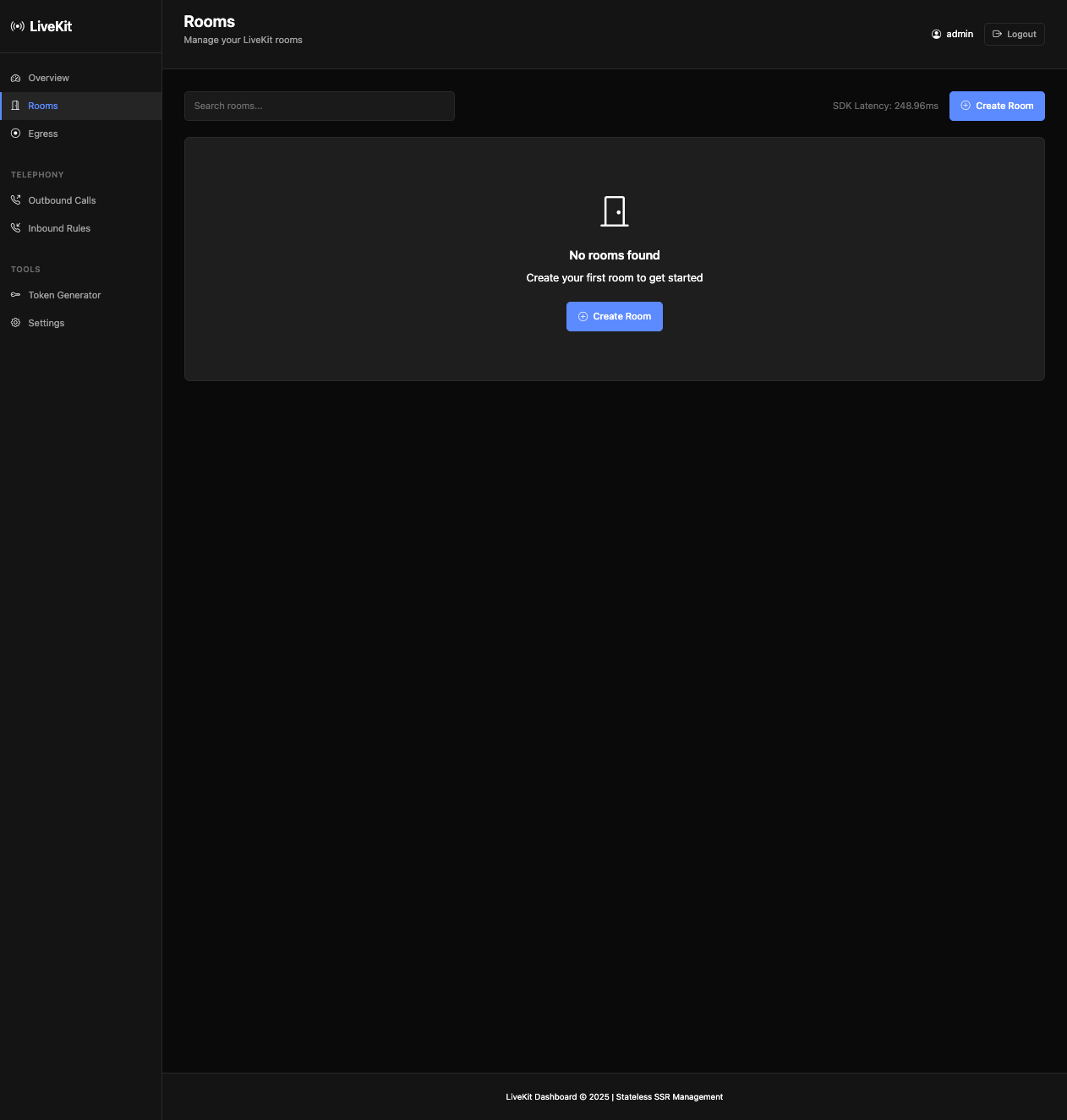
Task: Open the Overview page
Action: click(49, 78)
